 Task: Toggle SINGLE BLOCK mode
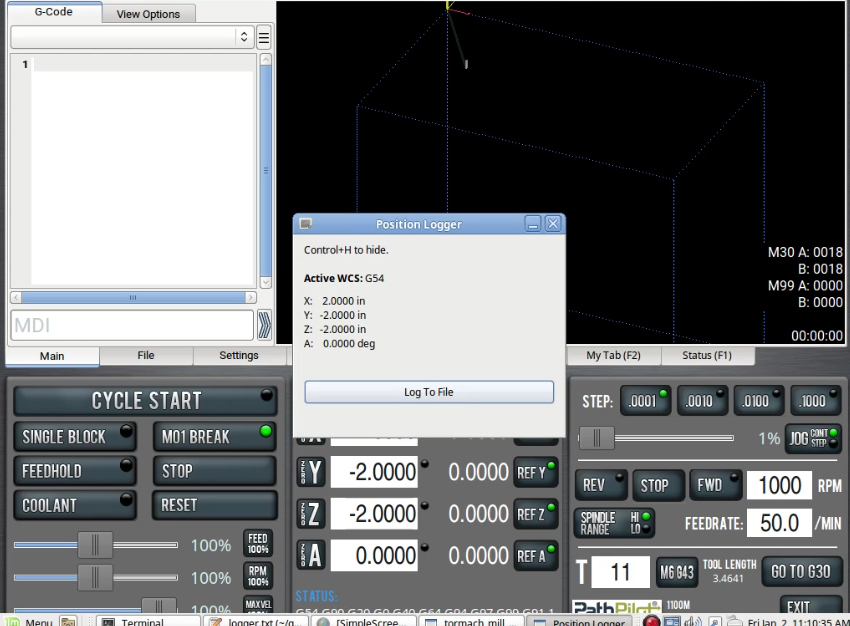point(76,436)
